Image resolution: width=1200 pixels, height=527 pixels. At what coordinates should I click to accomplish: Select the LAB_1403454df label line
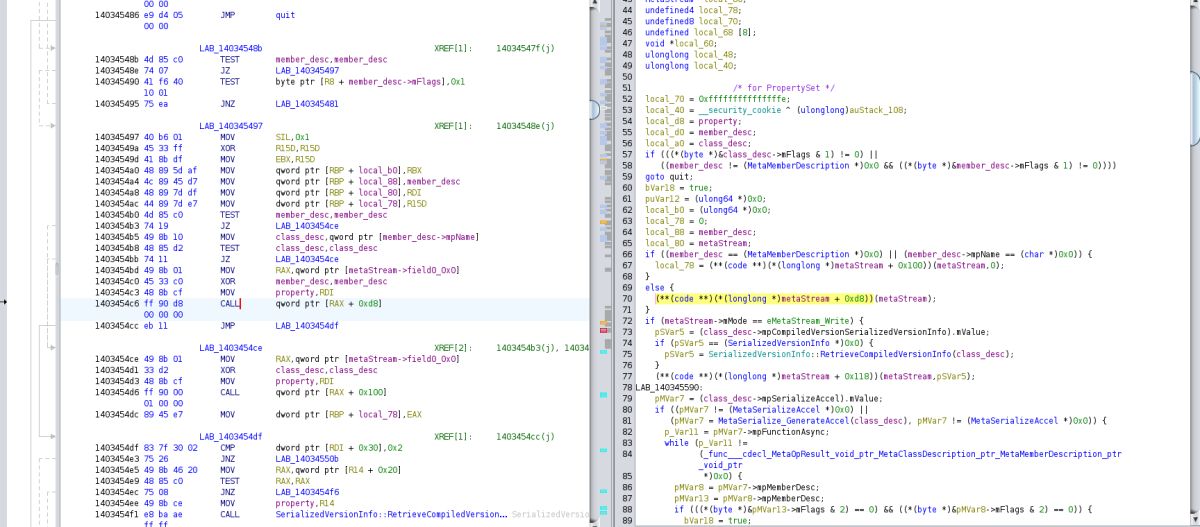[231, 436]
